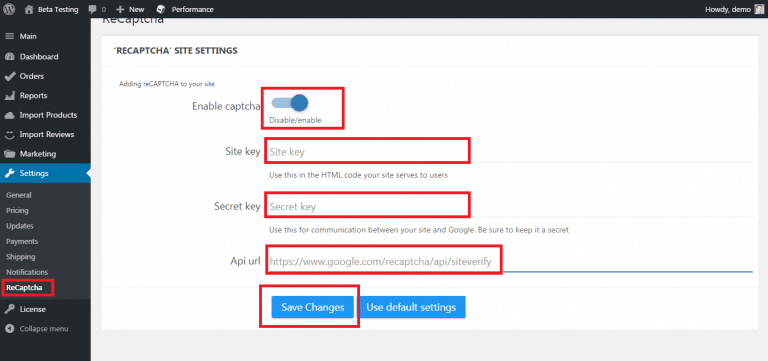Screen dimensions: 768x361
Task: Click the Site key field label
Action: tap(242, 151)
